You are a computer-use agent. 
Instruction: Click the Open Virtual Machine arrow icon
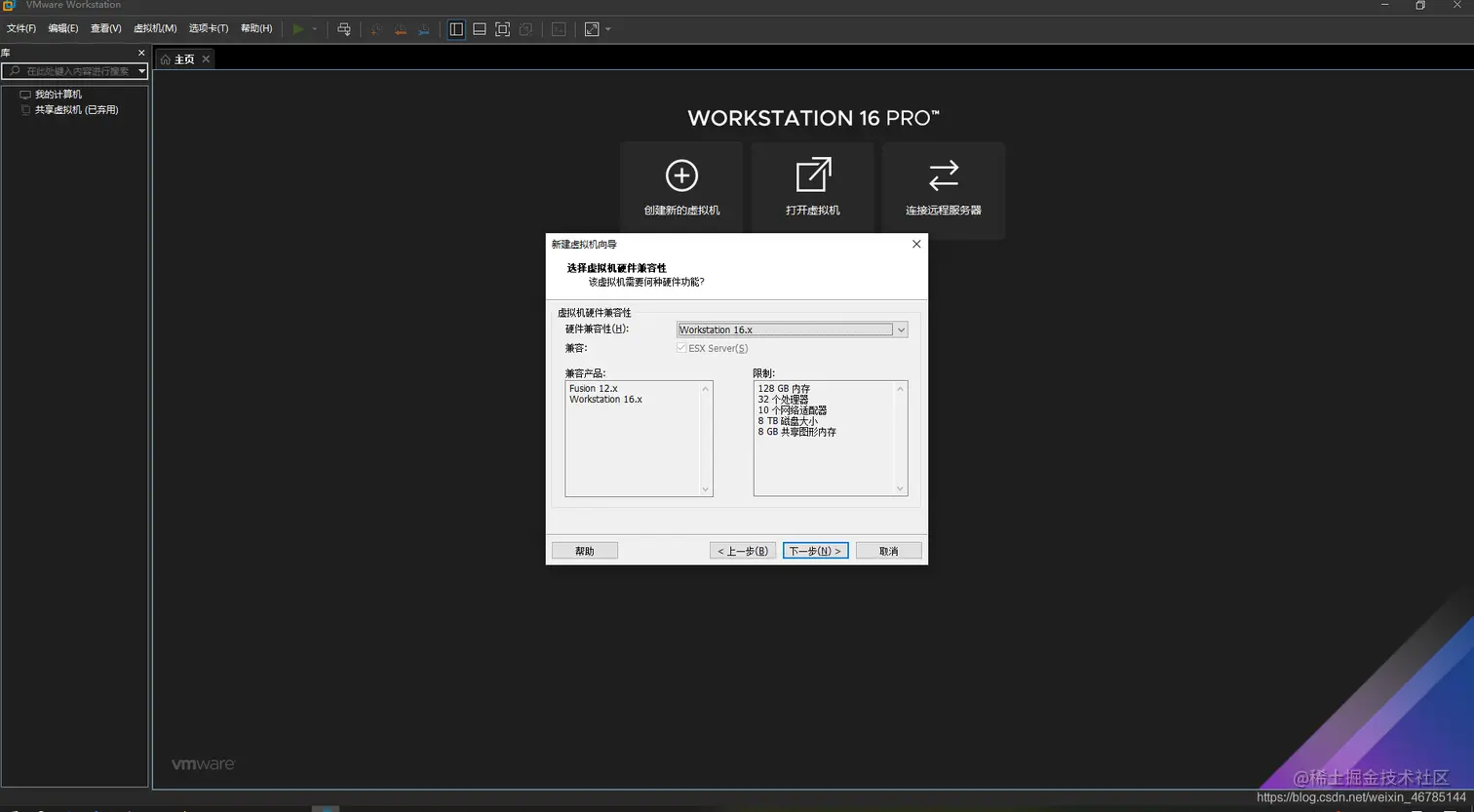[813, 175]
